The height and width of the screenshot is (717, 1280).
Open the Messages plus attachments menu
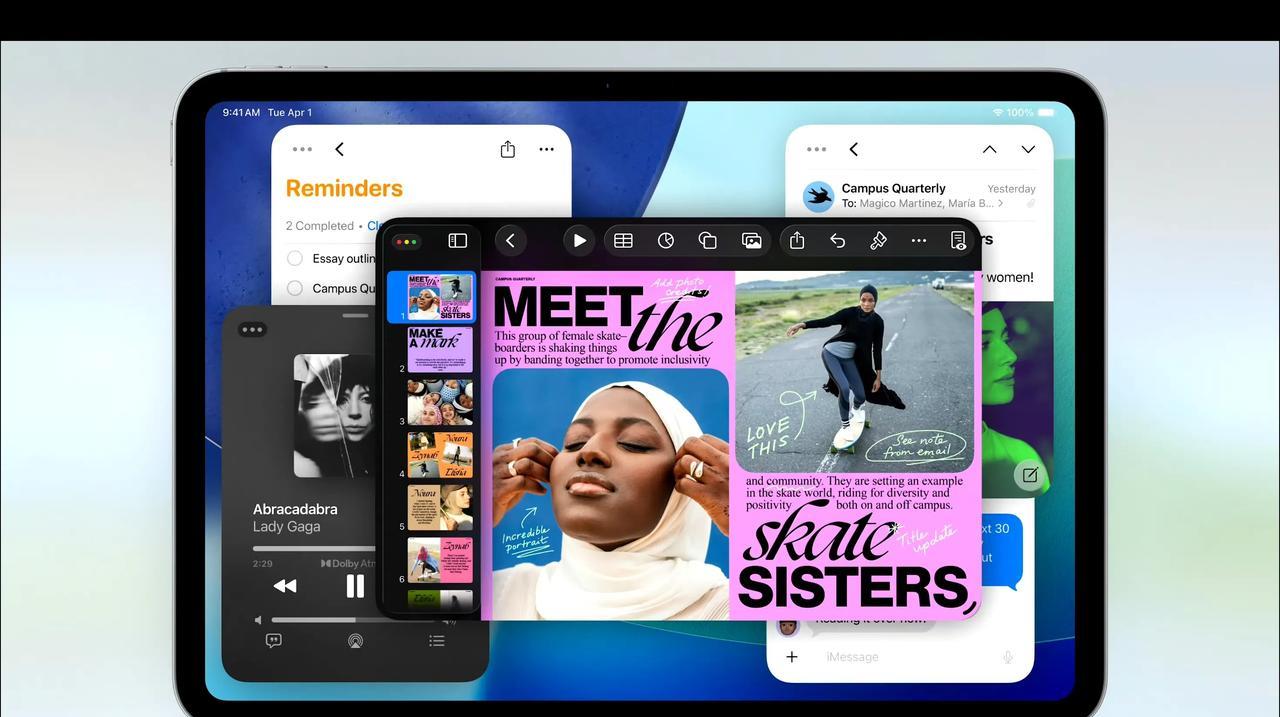pos(792,657)
